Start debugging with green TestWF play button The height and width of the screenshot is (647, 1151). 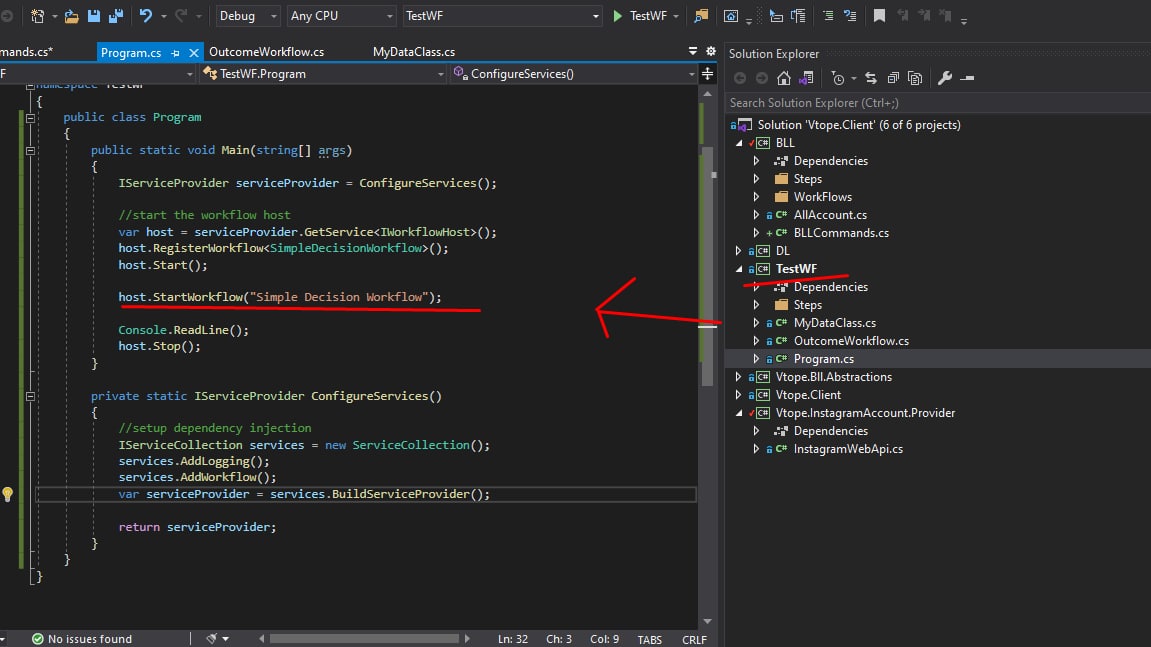point(640,15)
